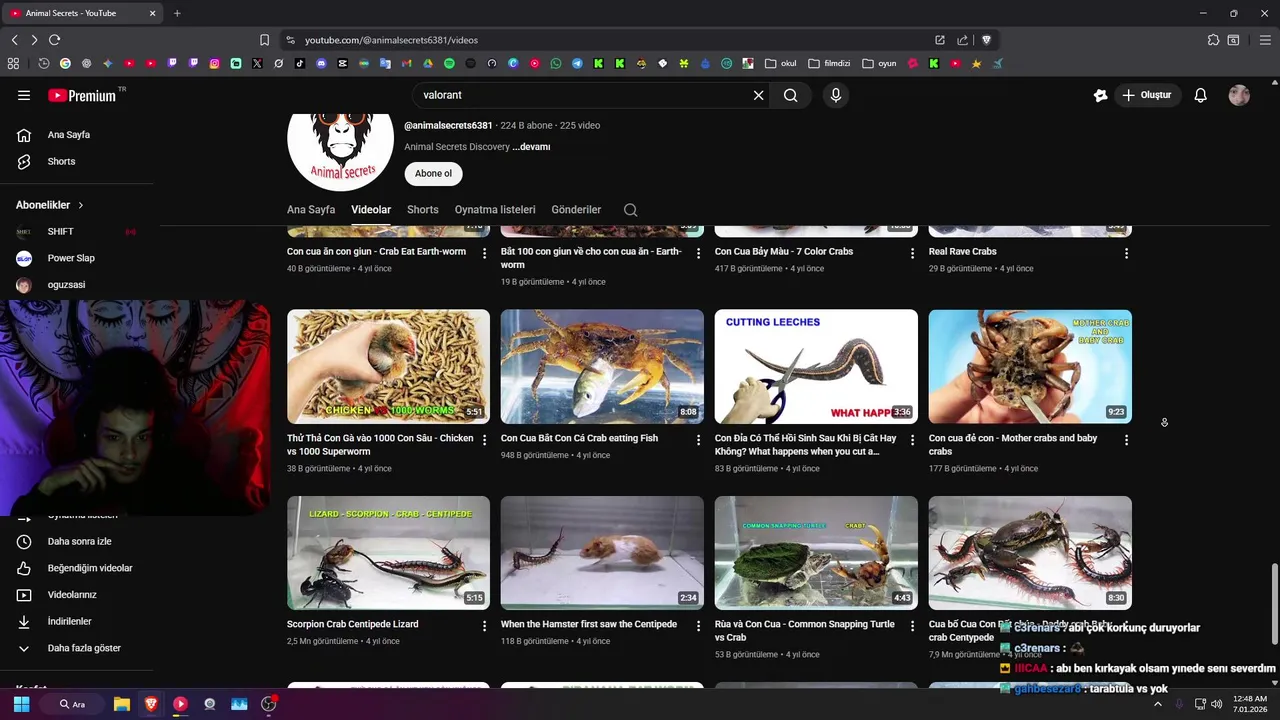Open the okul bookmarks folder

tap(781, 63)
